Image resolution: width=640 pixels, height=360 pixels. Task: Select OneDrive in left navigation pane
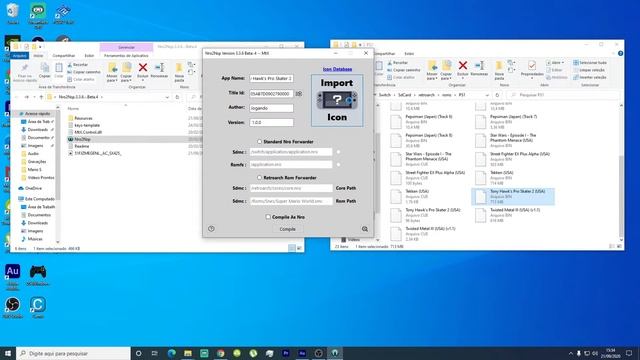tap(33, 188)
